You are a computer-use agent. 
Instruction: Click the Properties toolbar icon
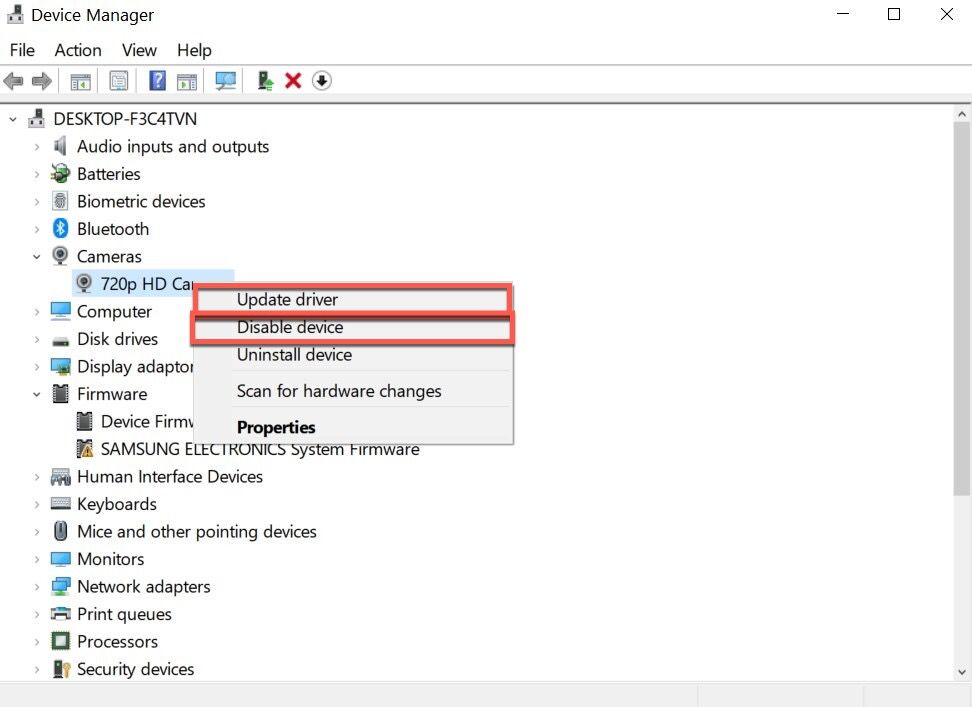(119, 81)
